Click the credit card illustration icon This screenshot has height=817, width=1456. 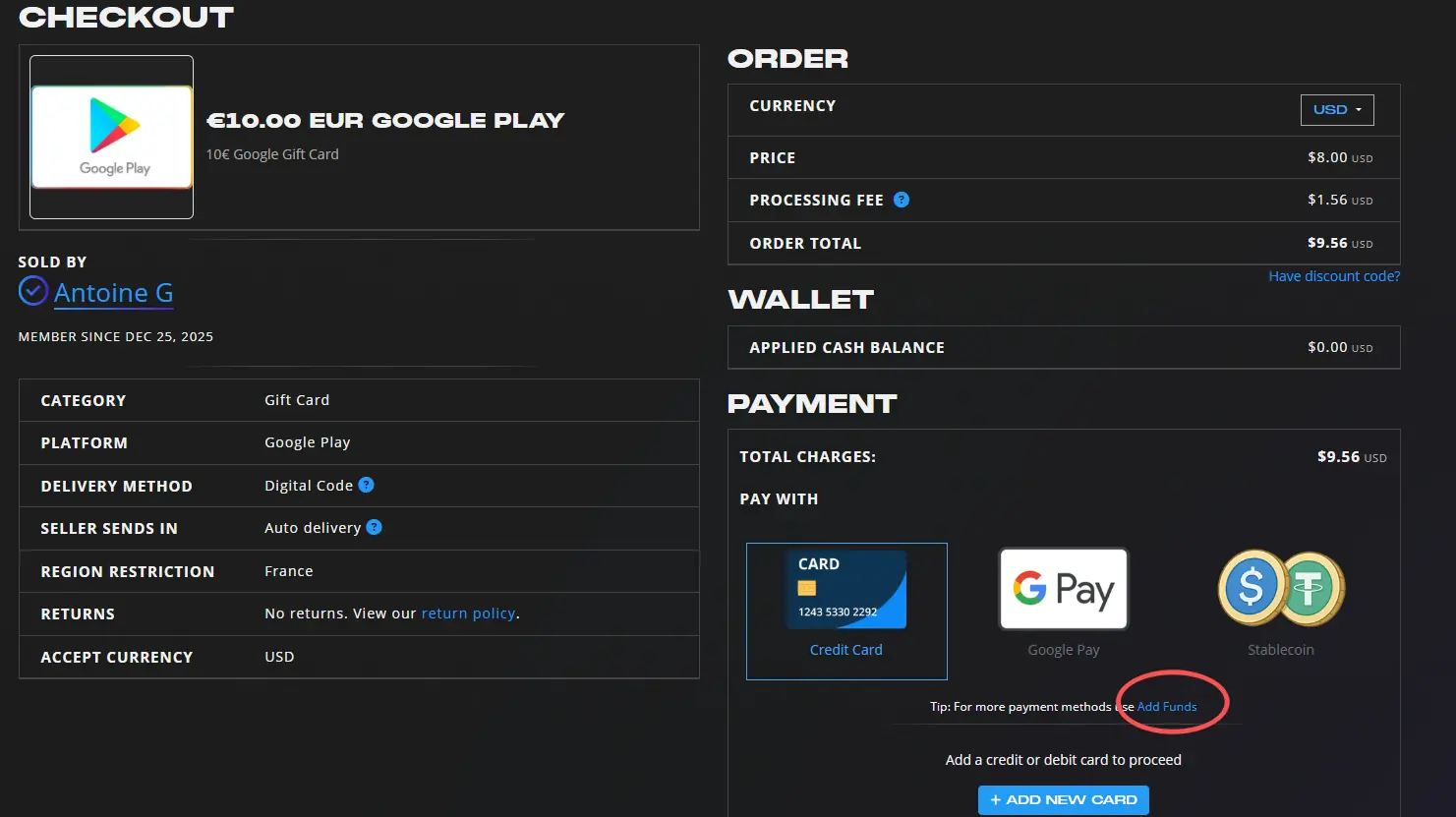(x=846, y=589)
